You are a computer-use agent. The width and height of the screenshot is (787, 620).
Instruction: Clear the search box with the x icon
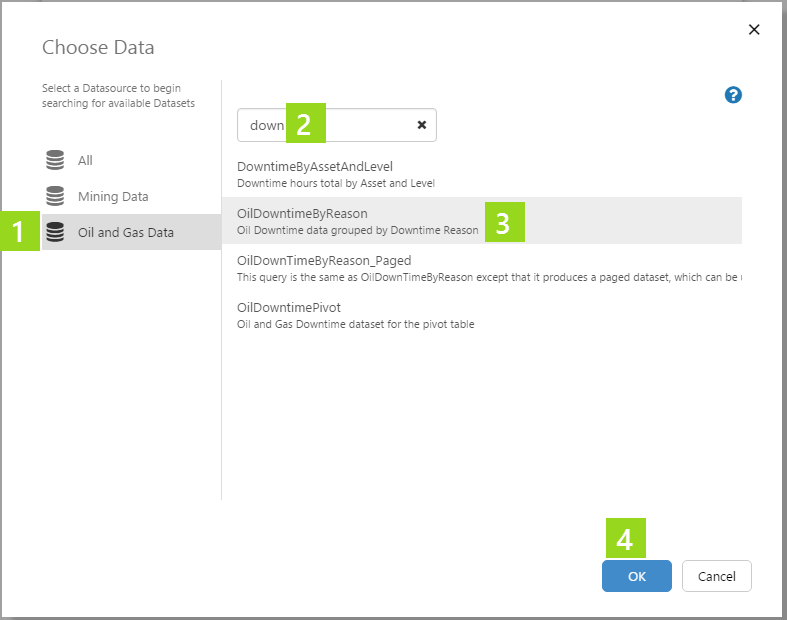tap(421, 125)
